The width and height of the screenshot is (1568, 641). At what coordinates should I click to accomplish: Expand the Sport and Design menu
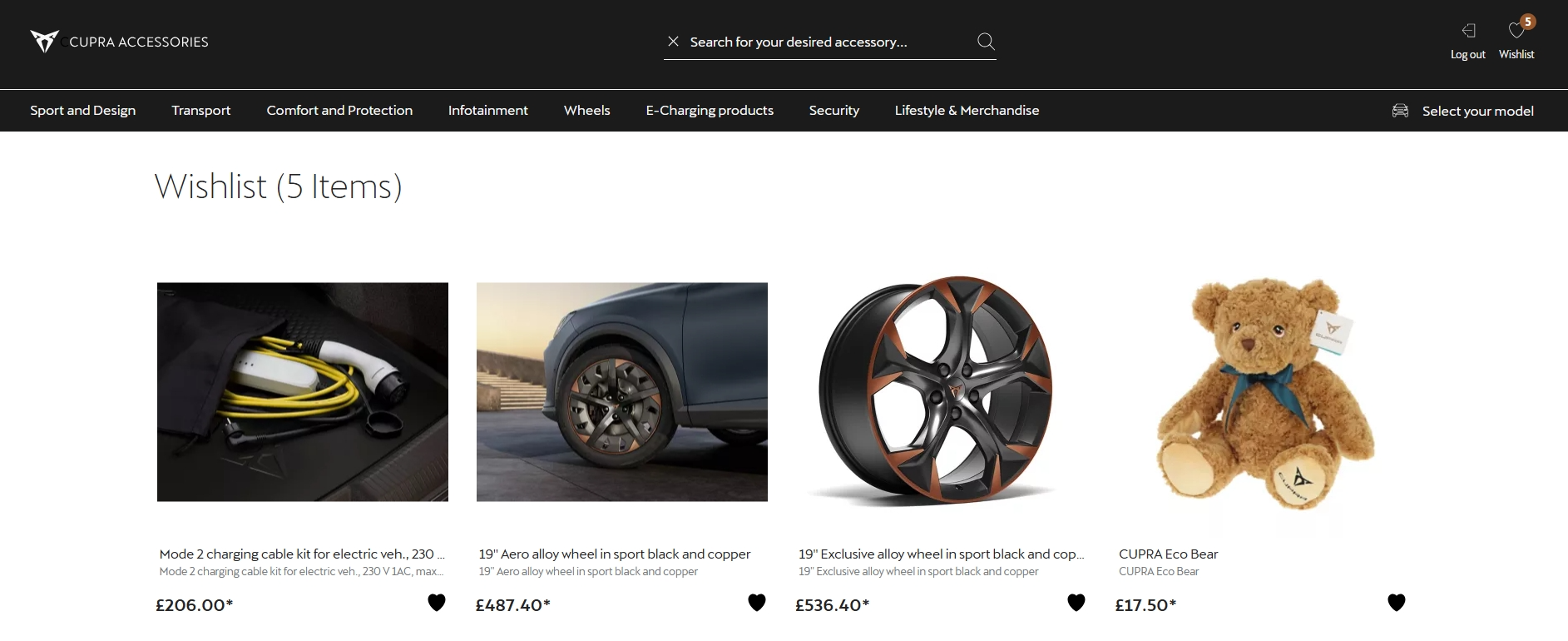coord(82,110)
